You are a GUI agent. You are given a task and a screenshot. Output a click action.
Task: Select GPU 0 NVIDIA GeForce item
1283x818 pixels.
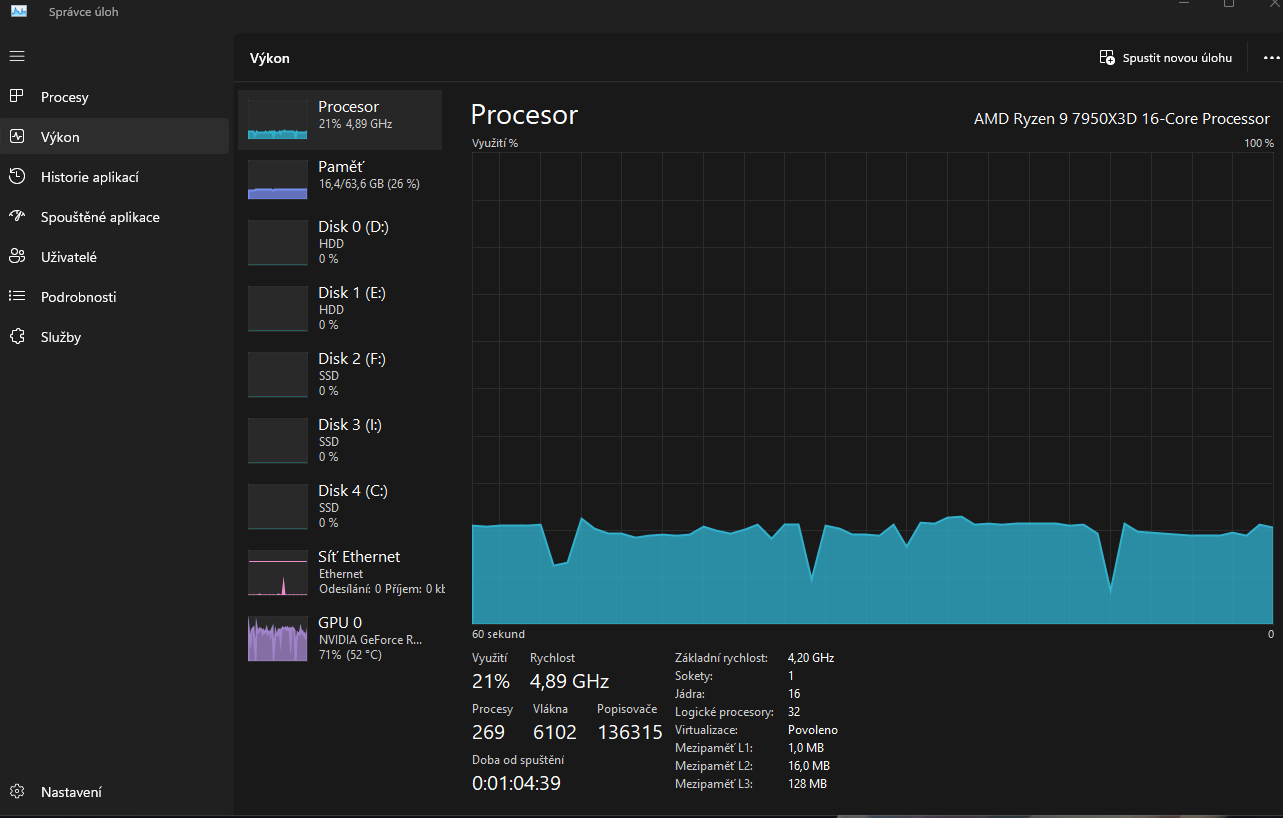click(340, 638)
